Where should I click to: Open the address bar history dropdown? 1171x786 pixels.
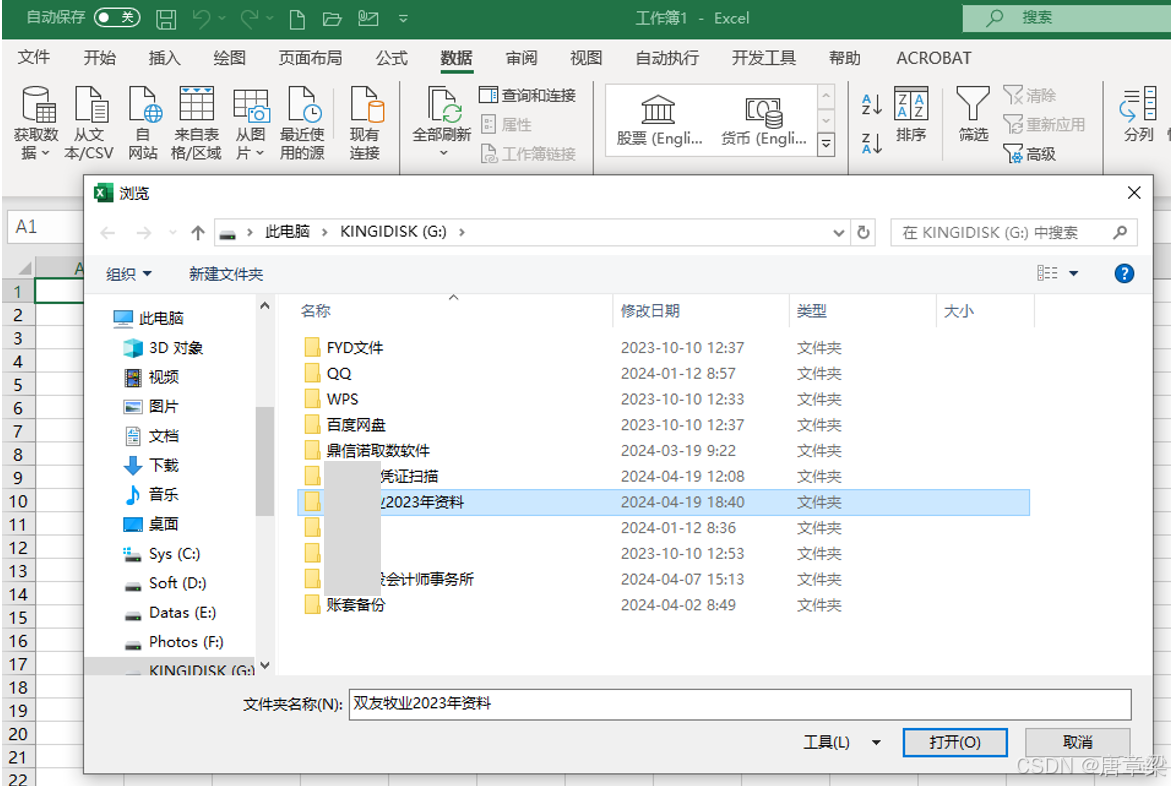click(839, 232)
